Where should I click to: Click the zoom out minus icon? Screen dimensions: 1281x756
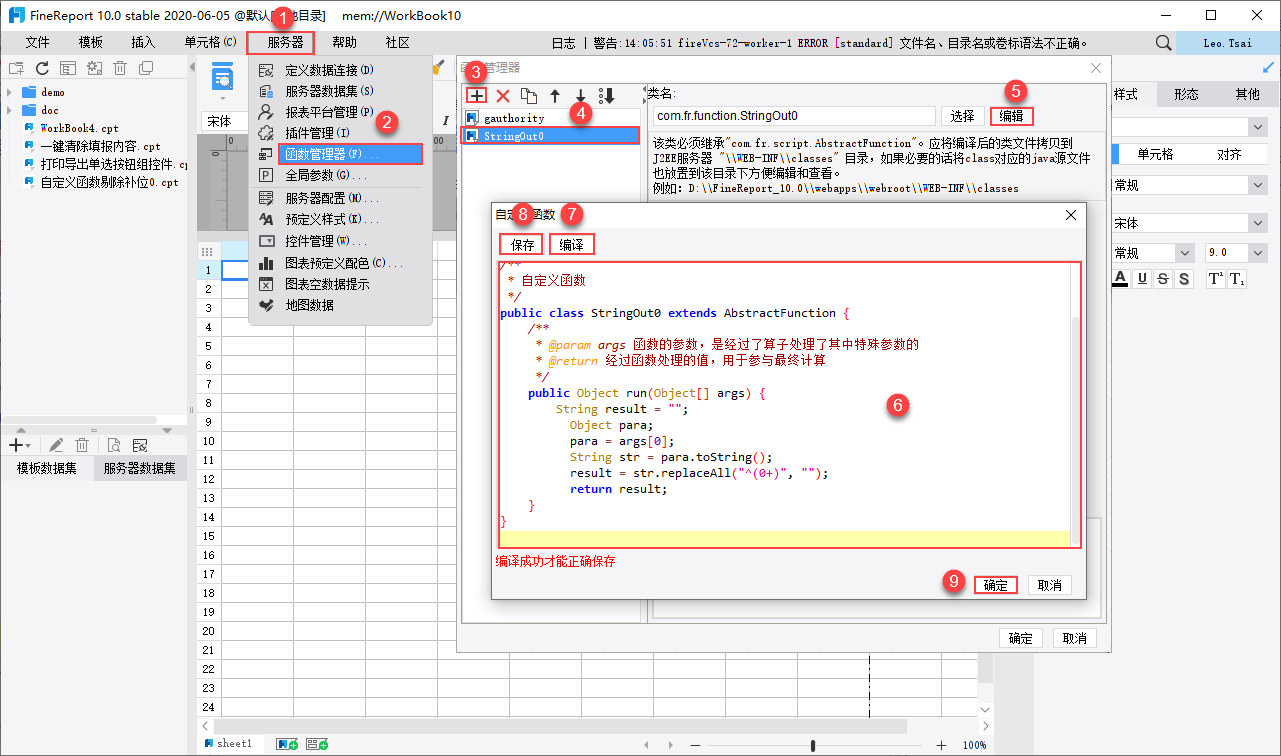696,745
